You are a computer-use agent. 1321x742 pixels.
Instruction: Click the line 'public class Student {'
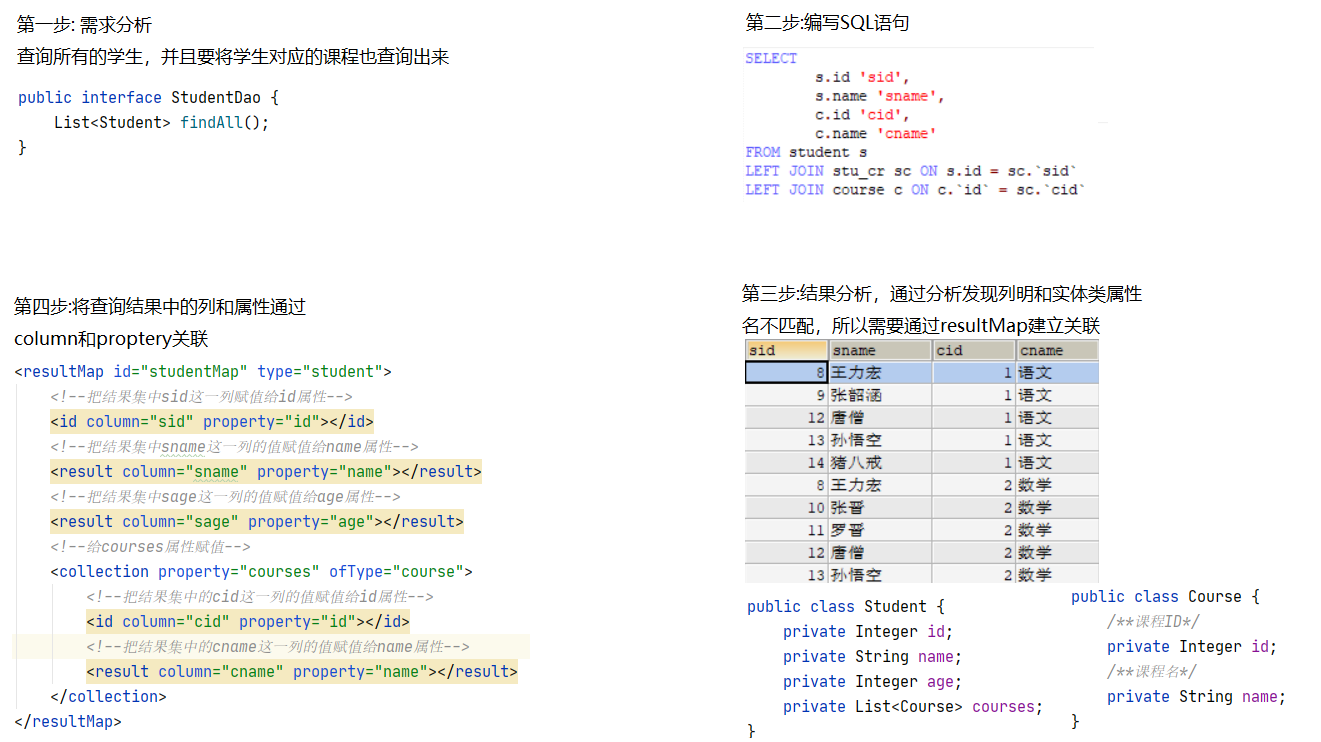click(845, 606)
